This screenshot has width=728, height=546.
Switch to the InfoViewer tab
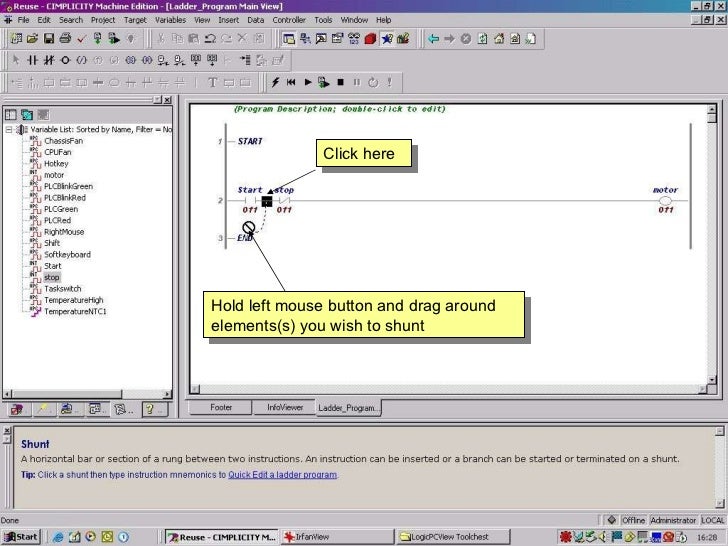click(x=285, y=407)
